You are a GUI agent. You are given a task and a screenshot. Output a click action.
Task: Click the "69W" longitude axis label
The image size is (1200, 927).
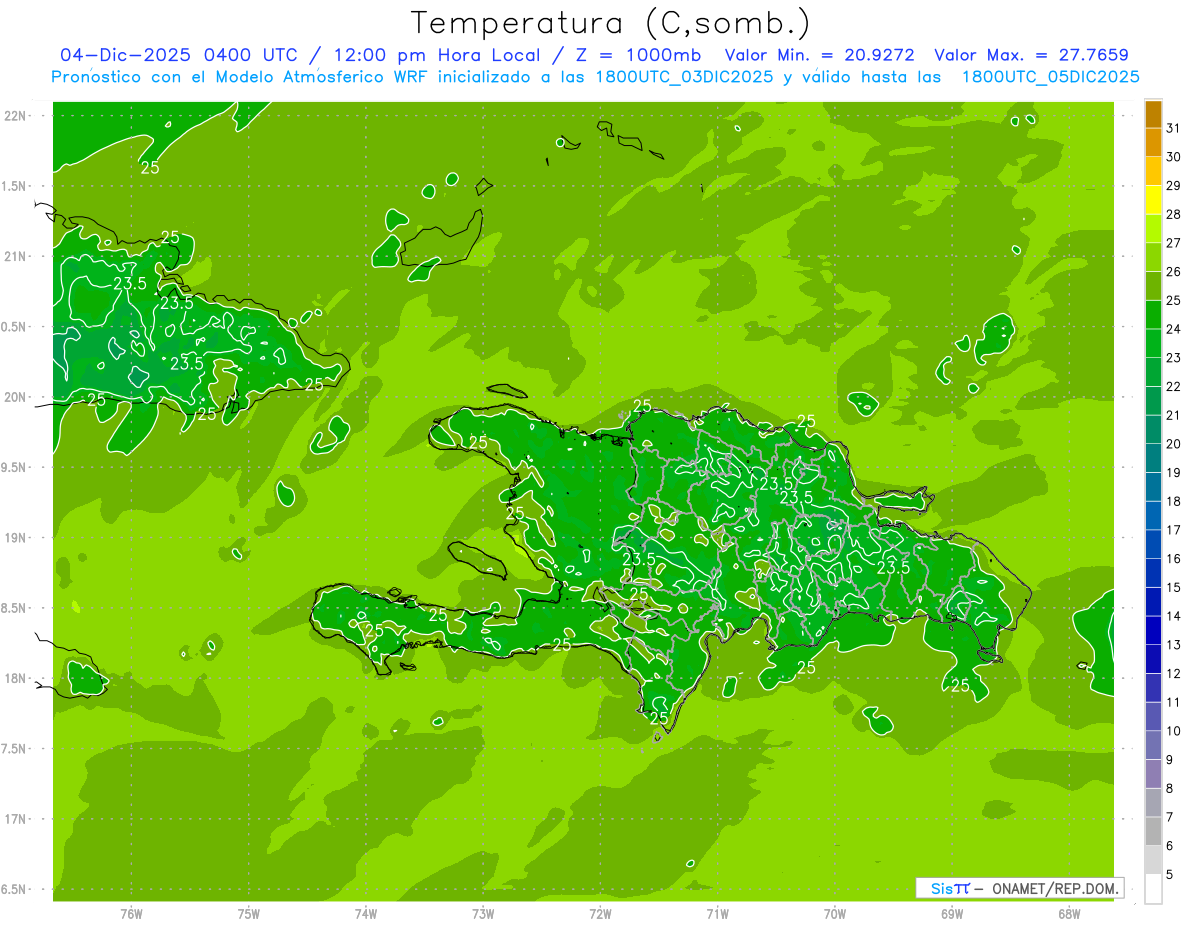pyautogui.click(x=952, y=913)
